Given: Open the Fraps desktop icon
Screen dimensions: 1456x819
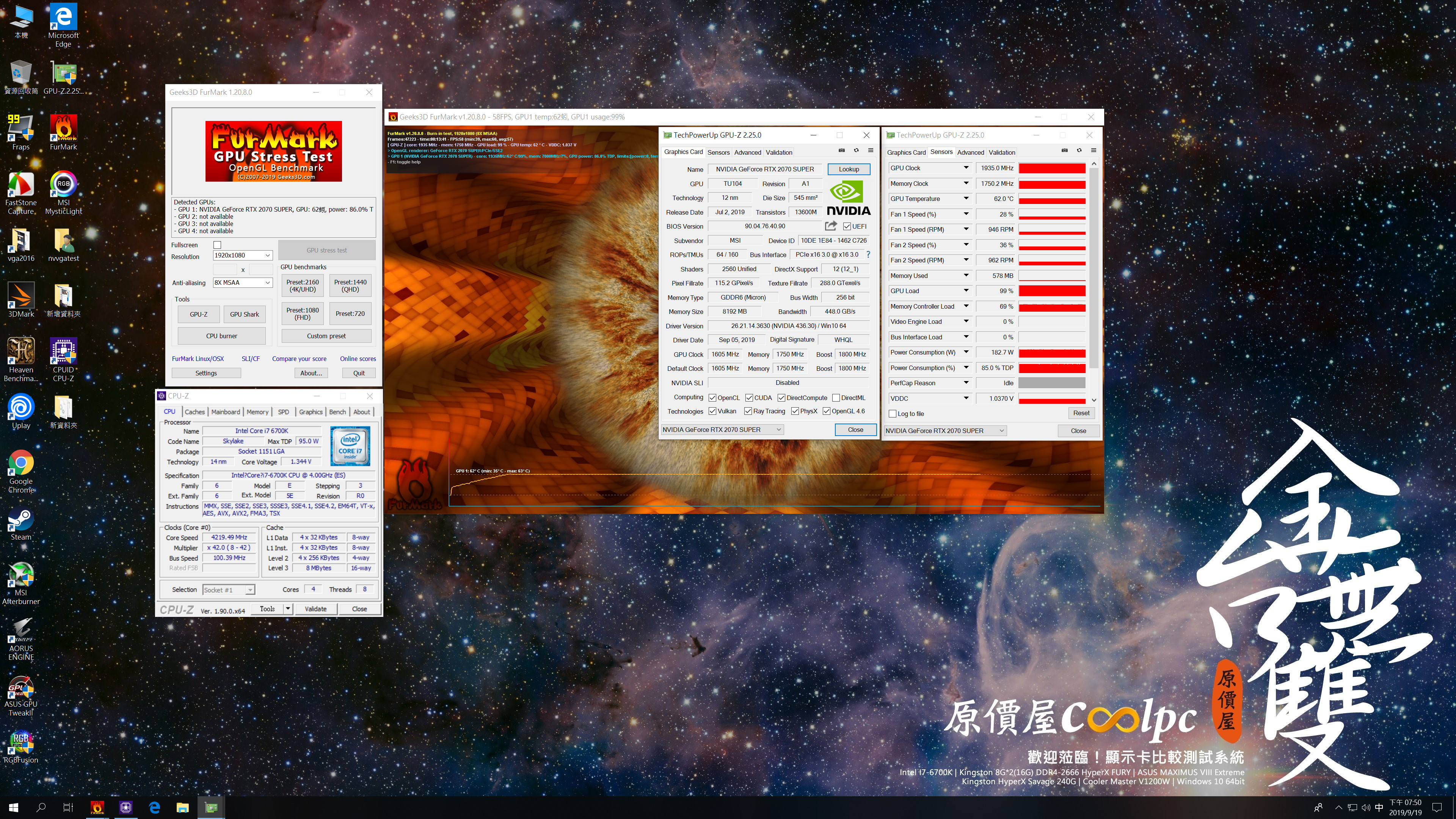Looking at the screenshot, I should (x=21, y=132).
